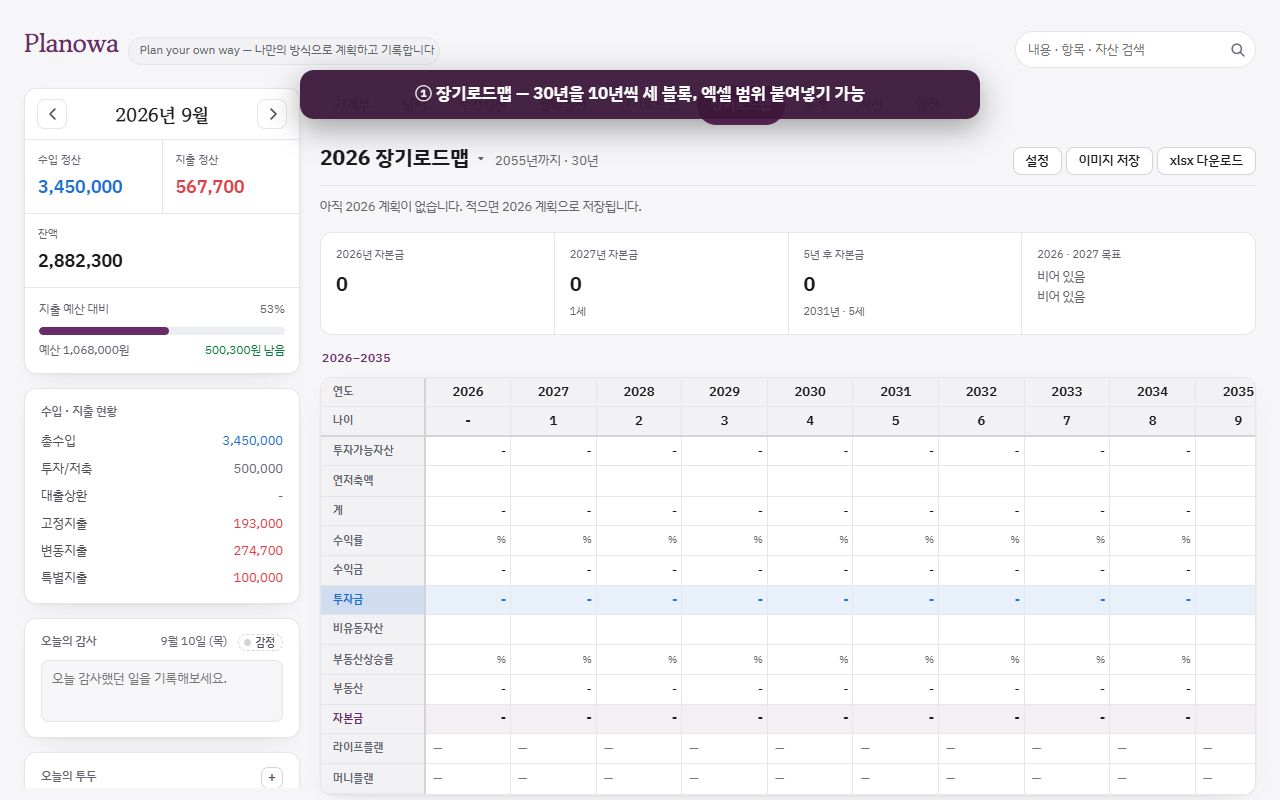Click the search magnifier icon
This screenshot has width=1280, height=800.
click(x=1238, y=50)
